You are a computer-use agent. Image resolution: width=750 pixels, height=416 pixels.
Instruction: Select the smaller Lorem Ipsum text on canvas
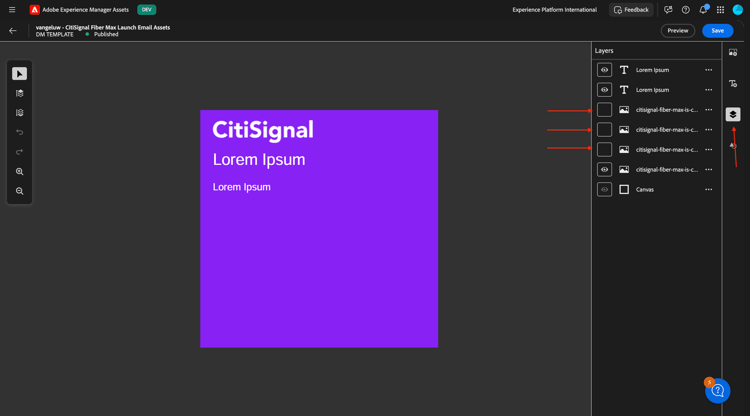(x=242, y=187)
